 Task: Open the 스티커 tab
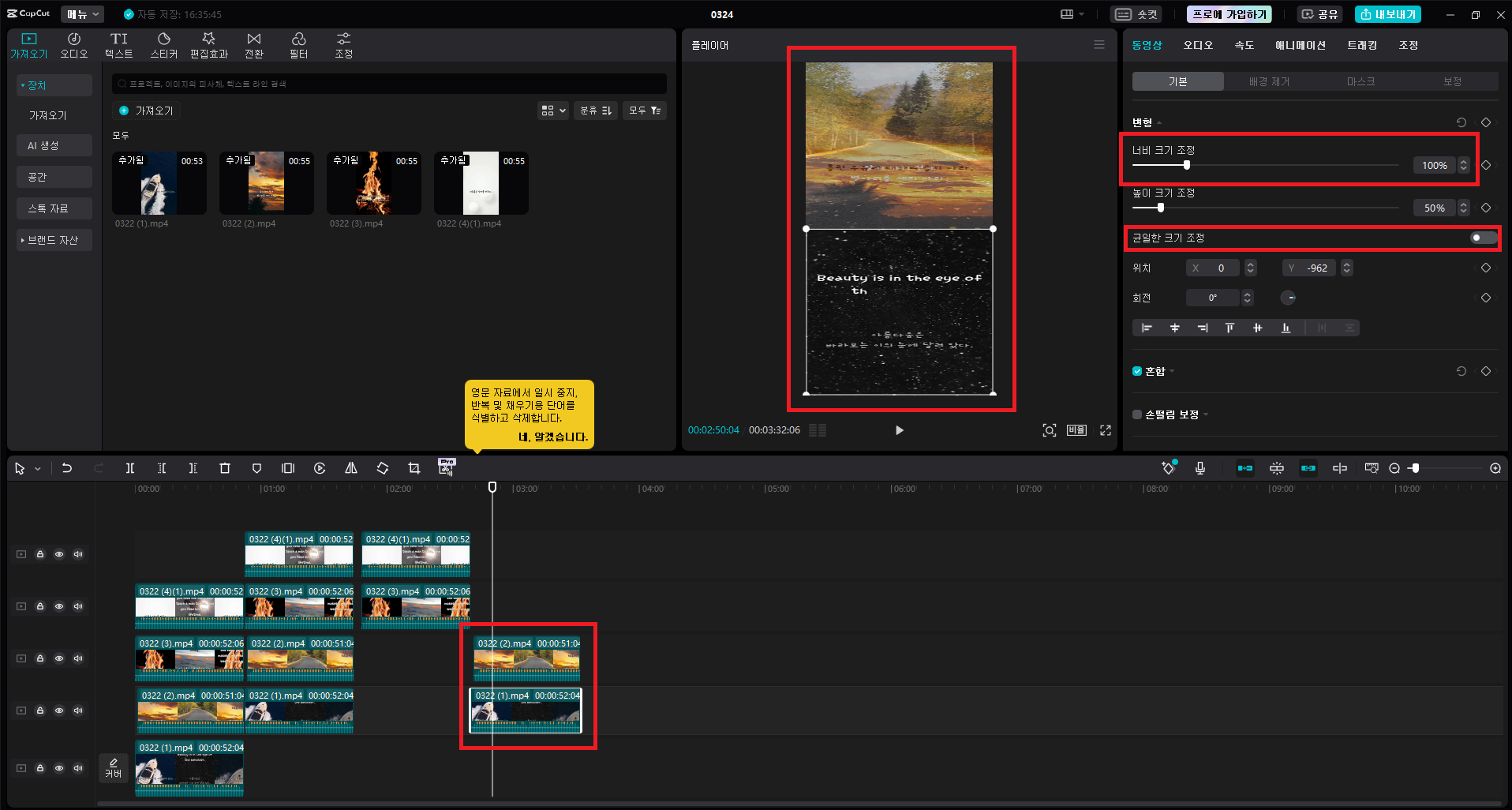164,45
